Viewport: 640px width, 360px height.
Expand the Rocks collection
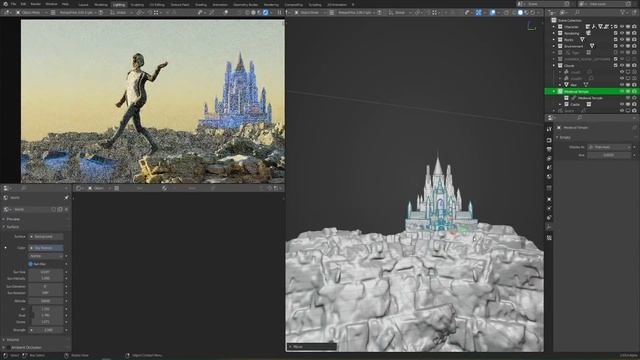(554, 40)
